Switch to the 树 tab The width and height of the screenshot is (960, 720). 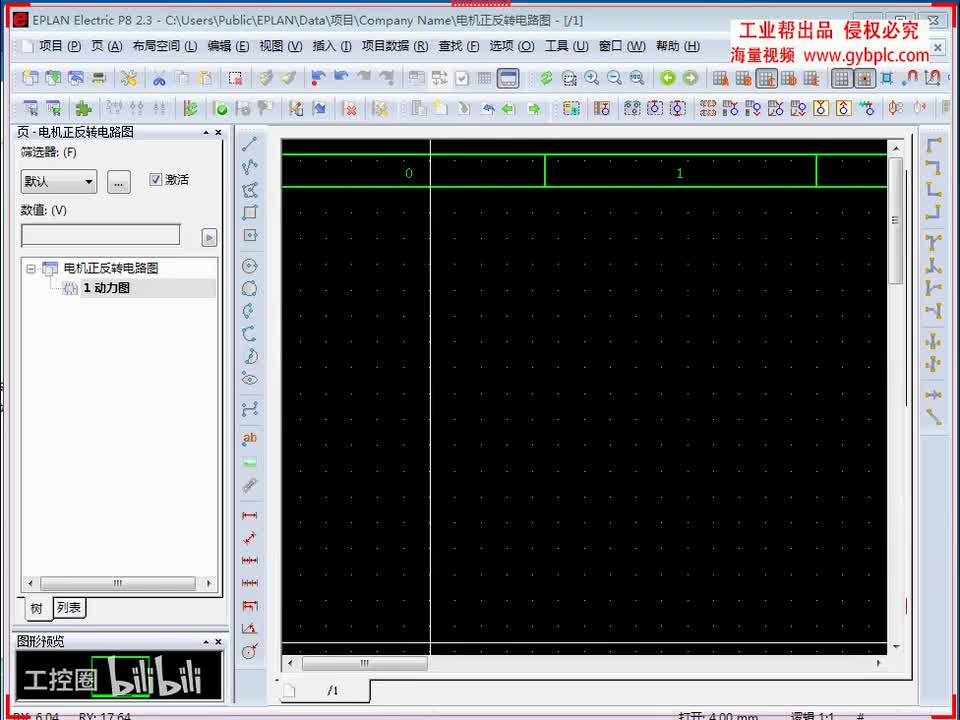pyautogui.click(x=37, y=609)
